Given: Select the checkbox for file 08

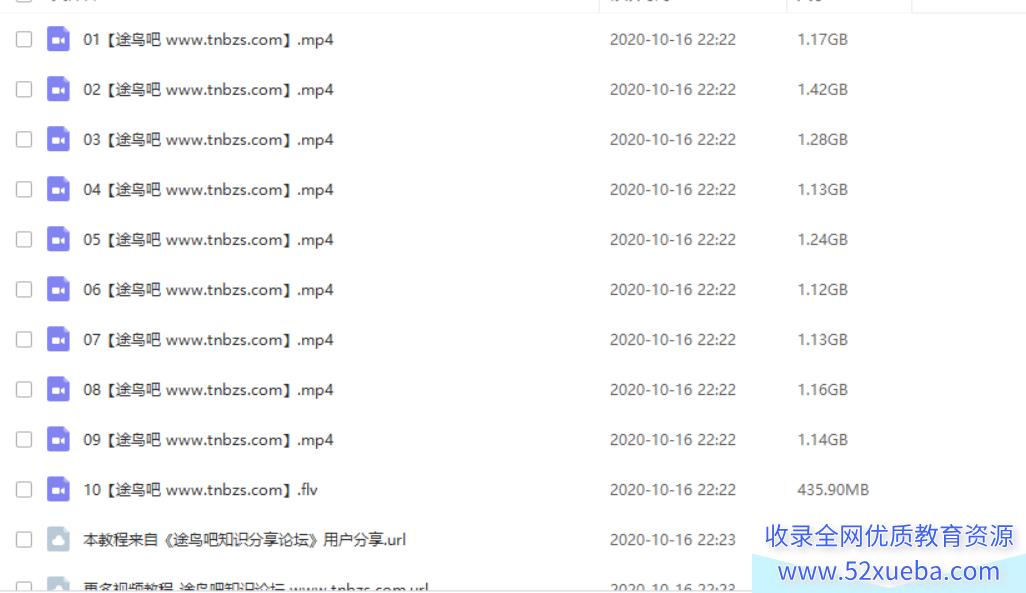Looking at the screenshot, I should coord(24,390).
